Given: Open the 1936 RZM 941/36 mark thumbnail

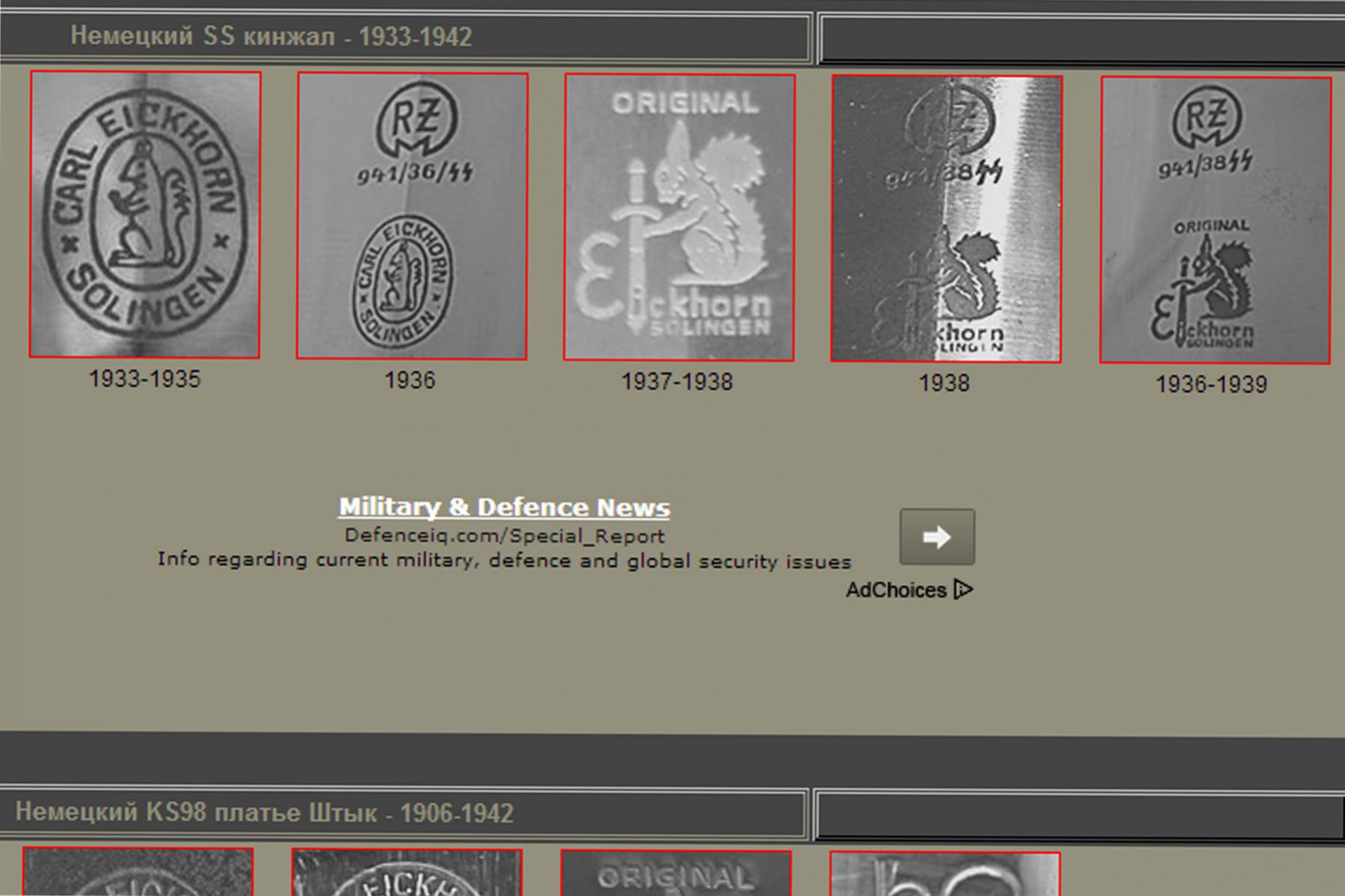Looking at the screenshot, I should 412,216.
